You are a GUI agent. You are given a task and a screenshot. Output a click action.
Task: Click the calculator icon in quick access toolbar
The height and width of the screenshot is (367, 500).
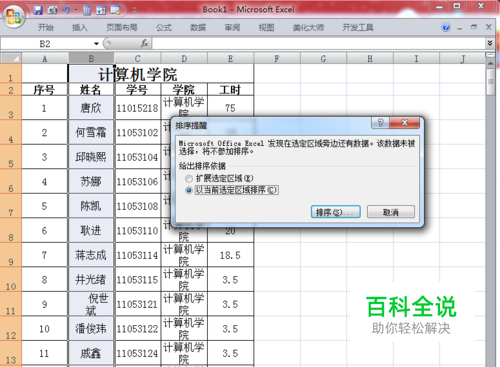87,10
